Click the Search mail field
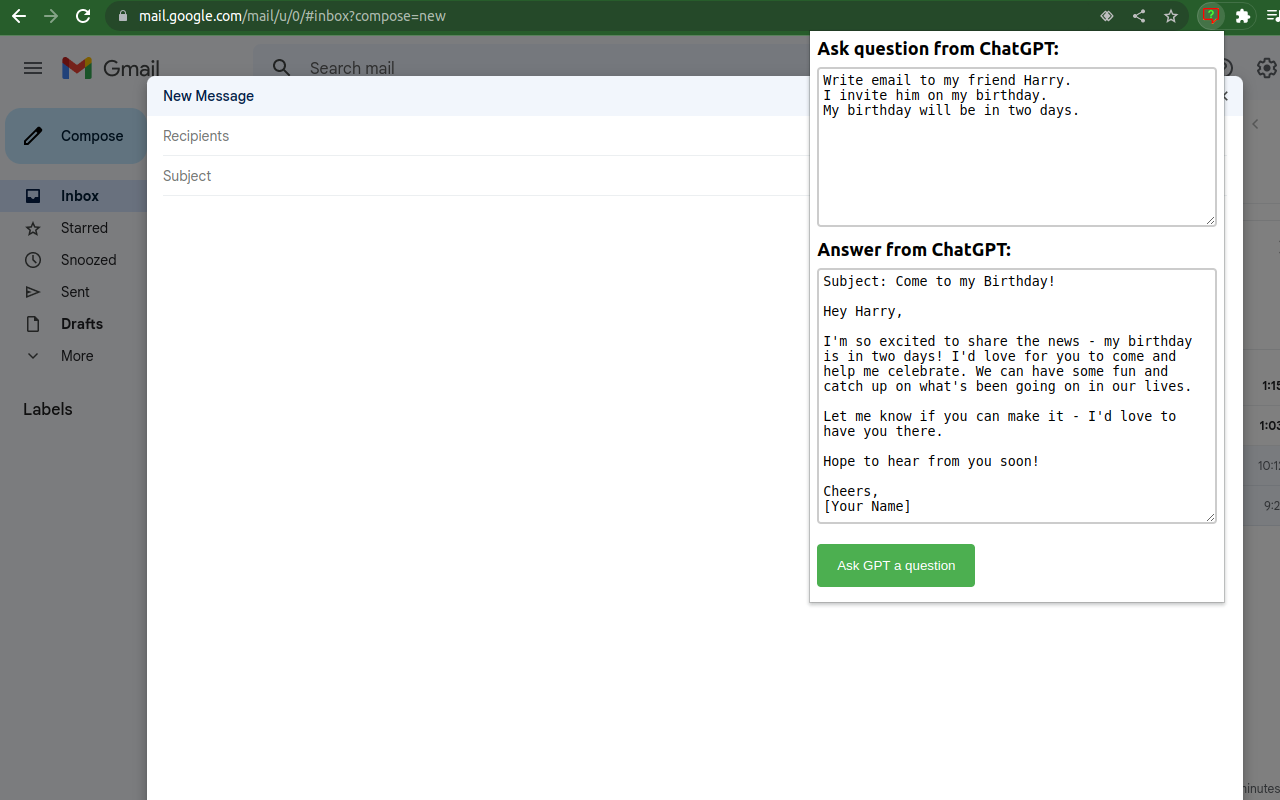 point(352,68)
